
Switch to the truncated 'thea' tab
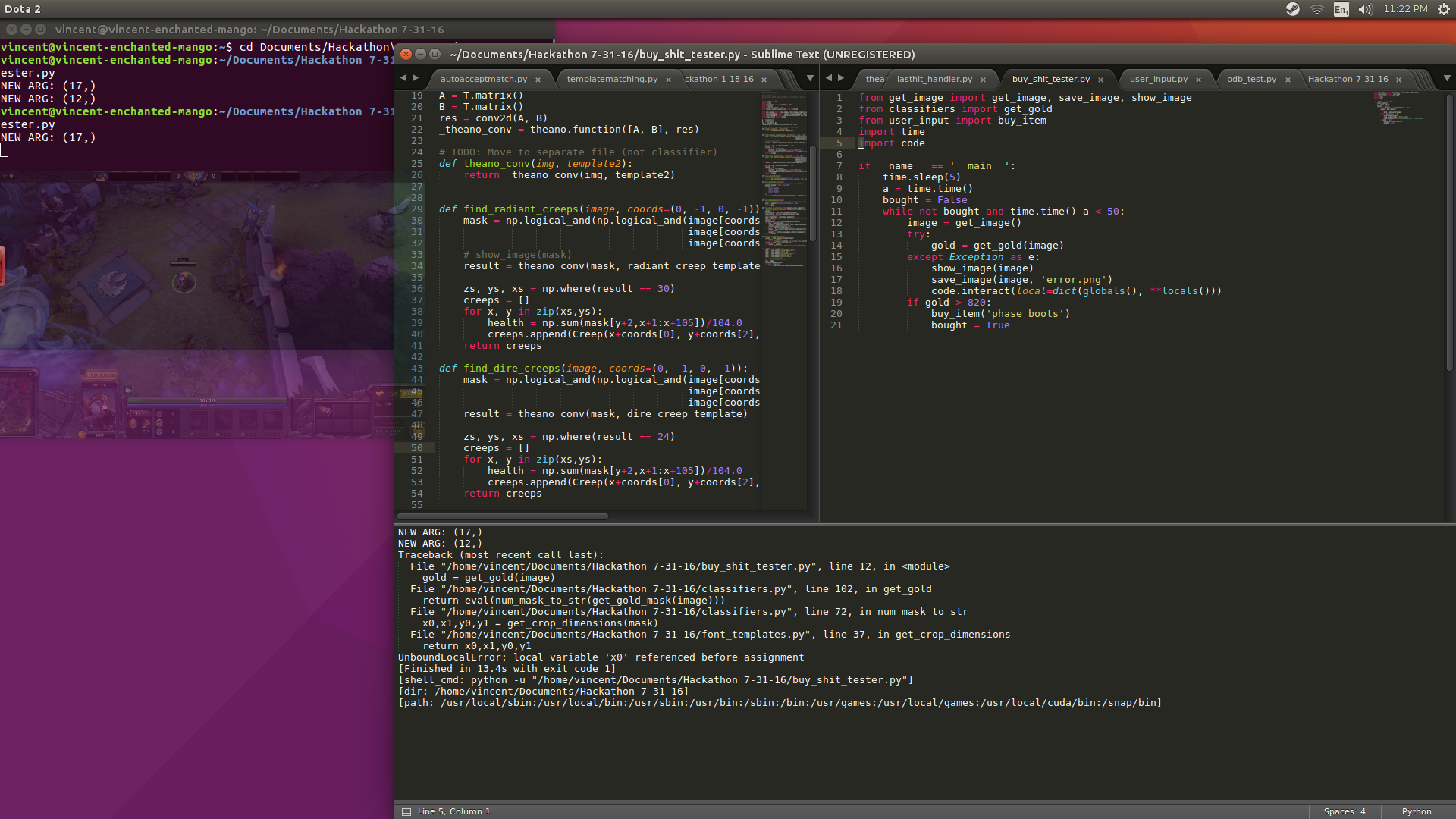click(875, 79)
